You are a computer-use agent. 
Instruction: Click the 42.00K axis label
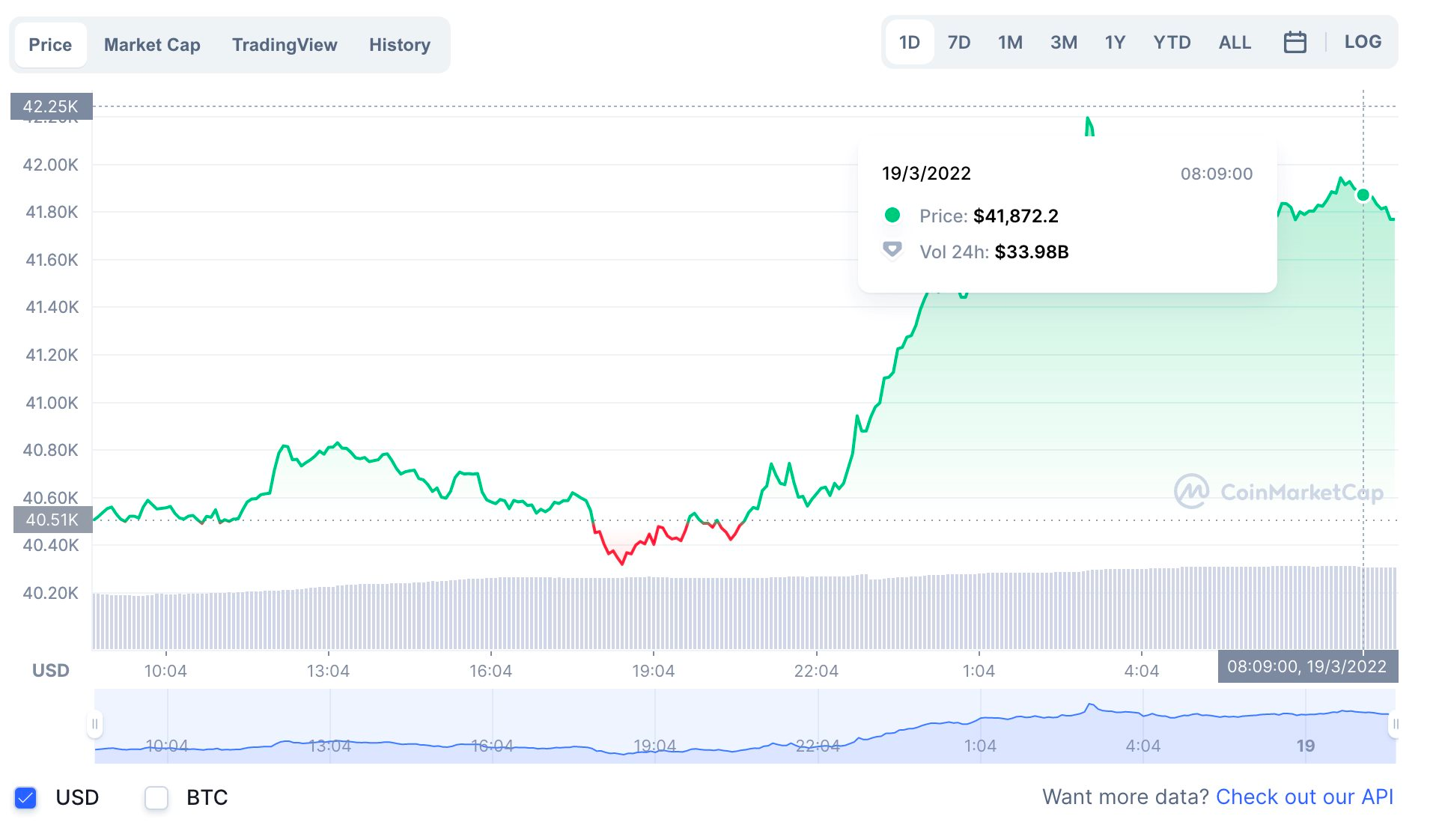point(51,165)
